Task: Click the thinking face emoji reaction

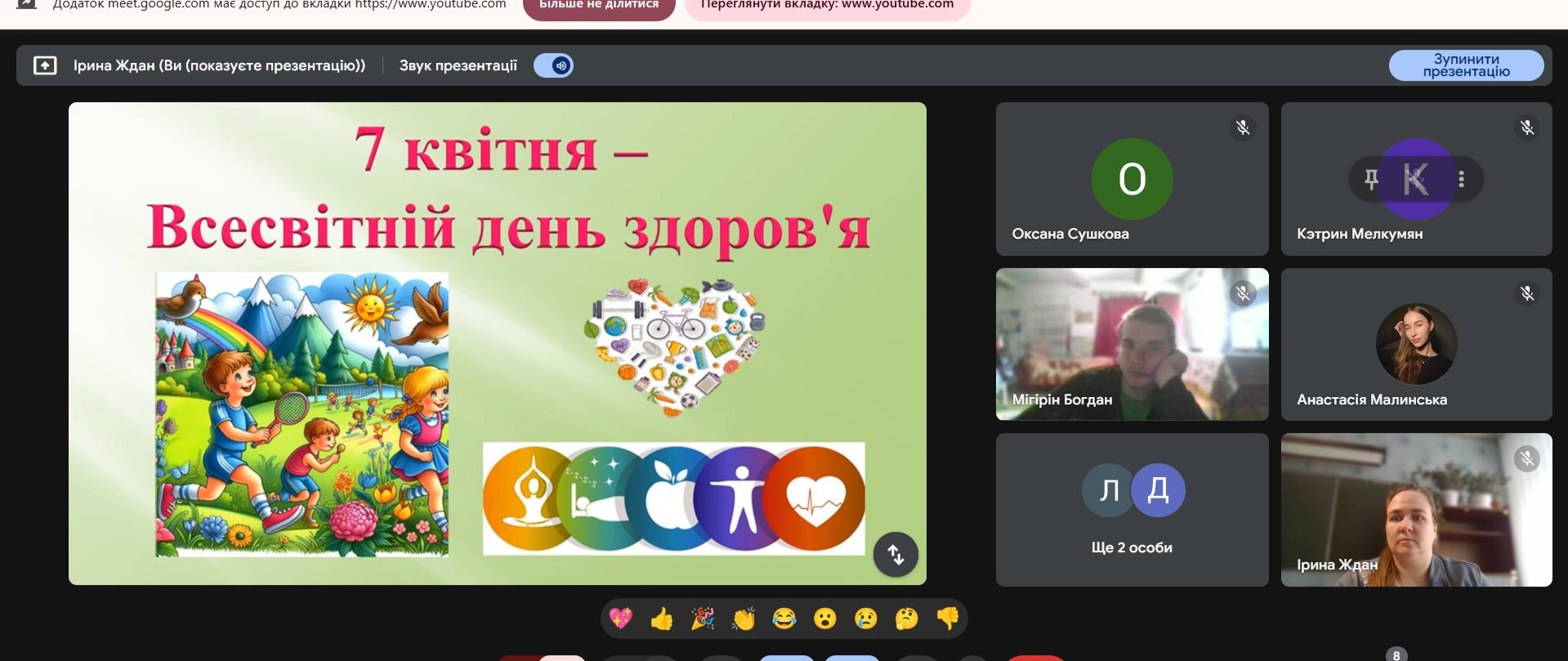Action: click(x=906, y=619)
